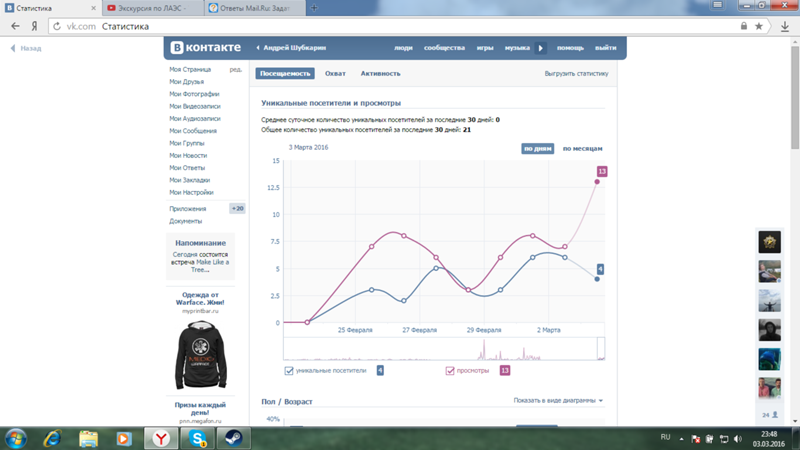
Task: Open media player from taskbar
Action: coord(123,438)
